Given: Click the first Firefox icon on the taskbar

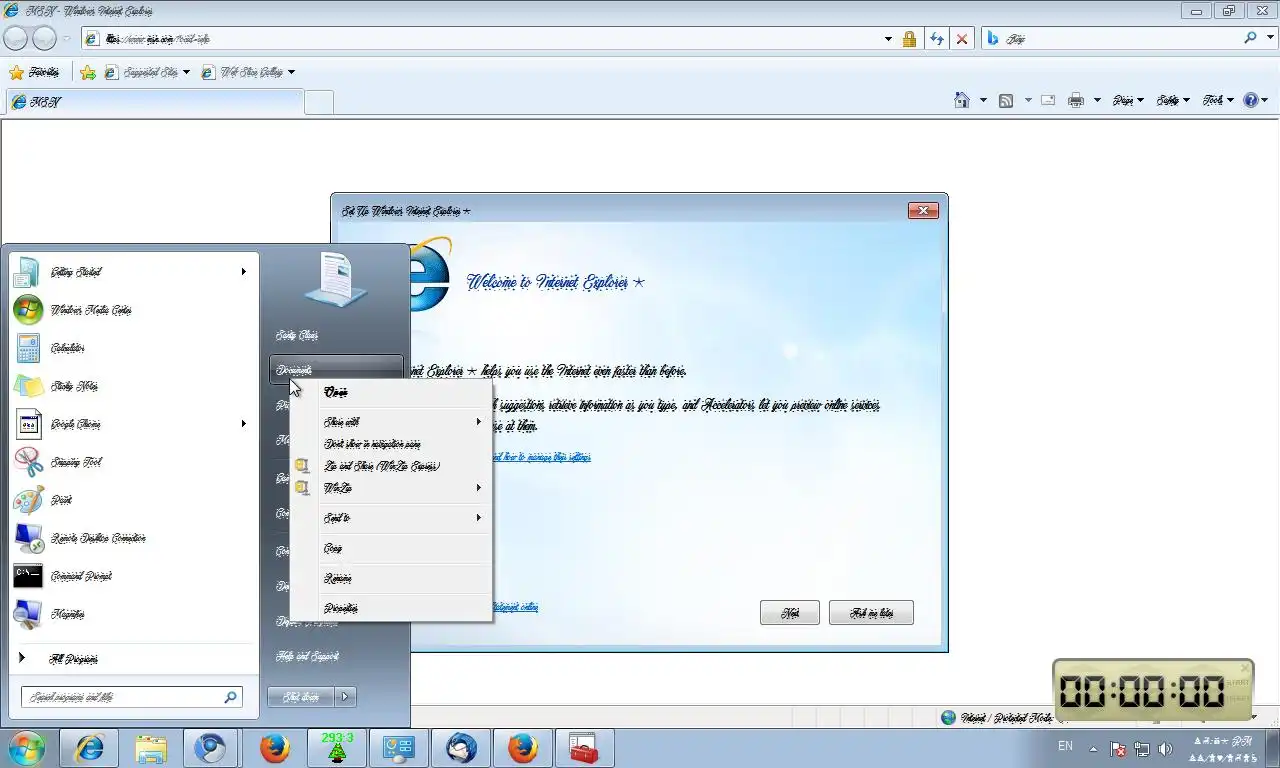Looking at the screenshot, I should (275, 748).
